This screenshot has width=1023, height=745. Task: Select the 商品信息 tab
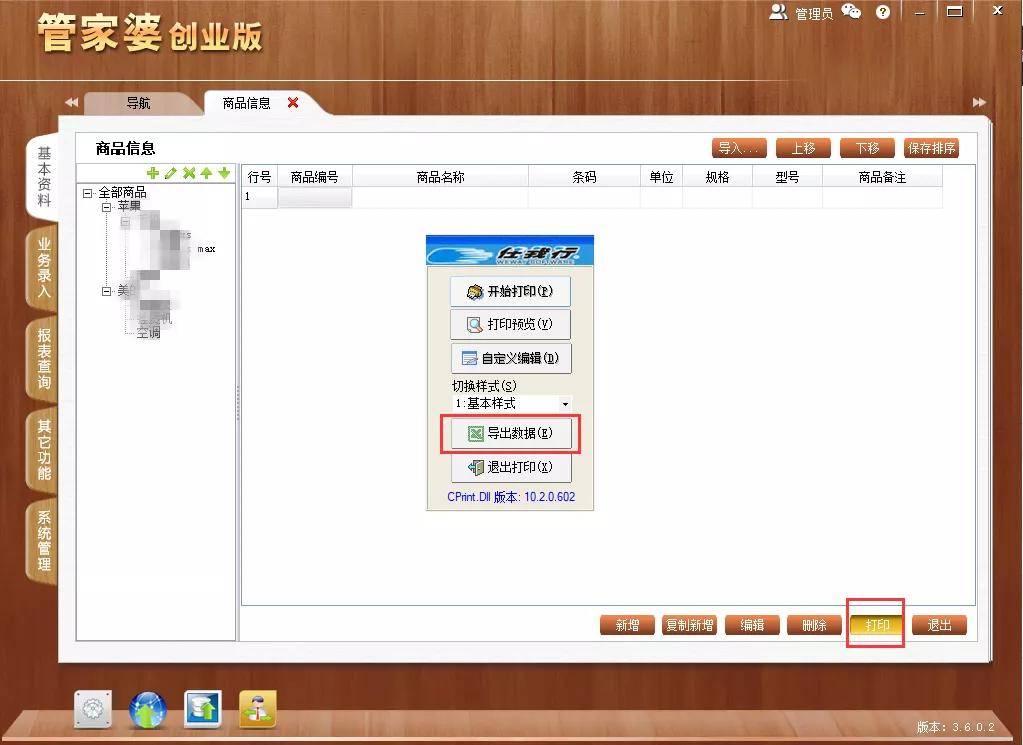246,103
